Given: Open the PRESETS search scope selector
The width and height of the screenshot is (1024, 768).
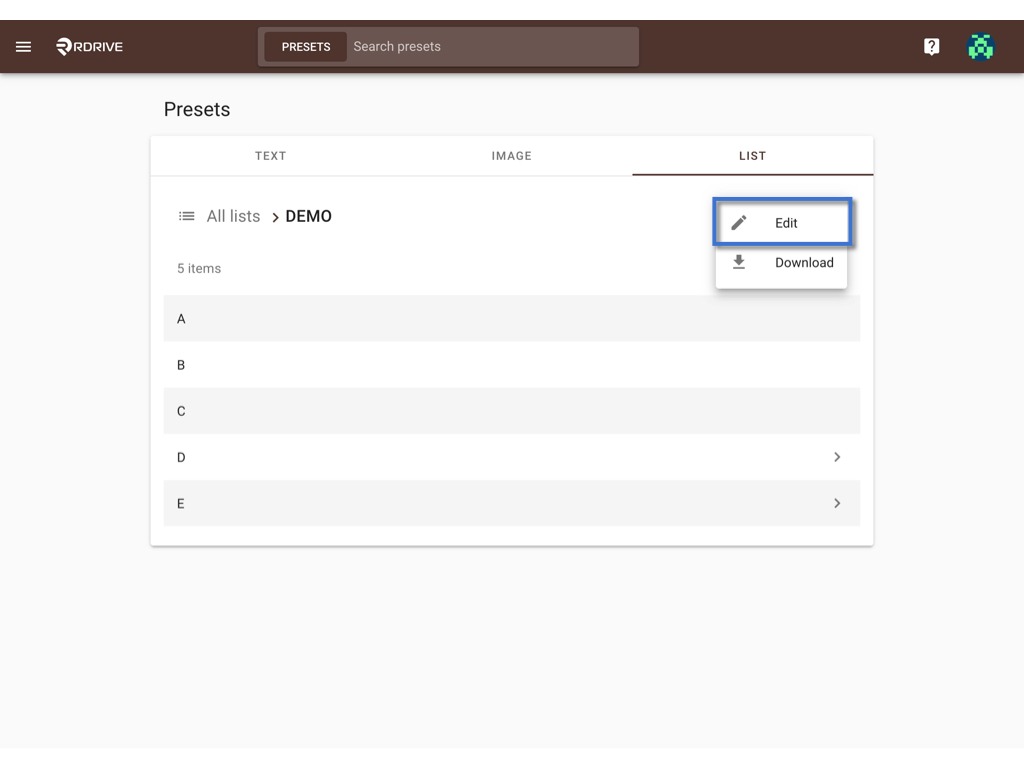Looking at the screenshot, I should (306, 47).
